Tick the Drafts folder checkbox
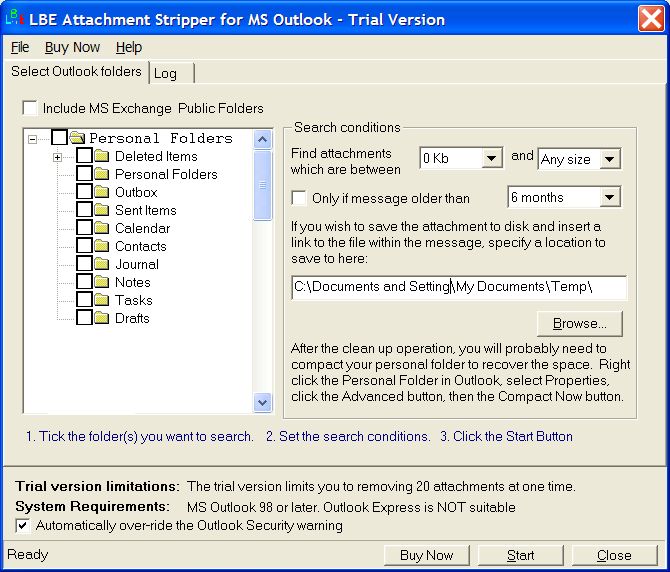670x572 pixels. [85, 317]
